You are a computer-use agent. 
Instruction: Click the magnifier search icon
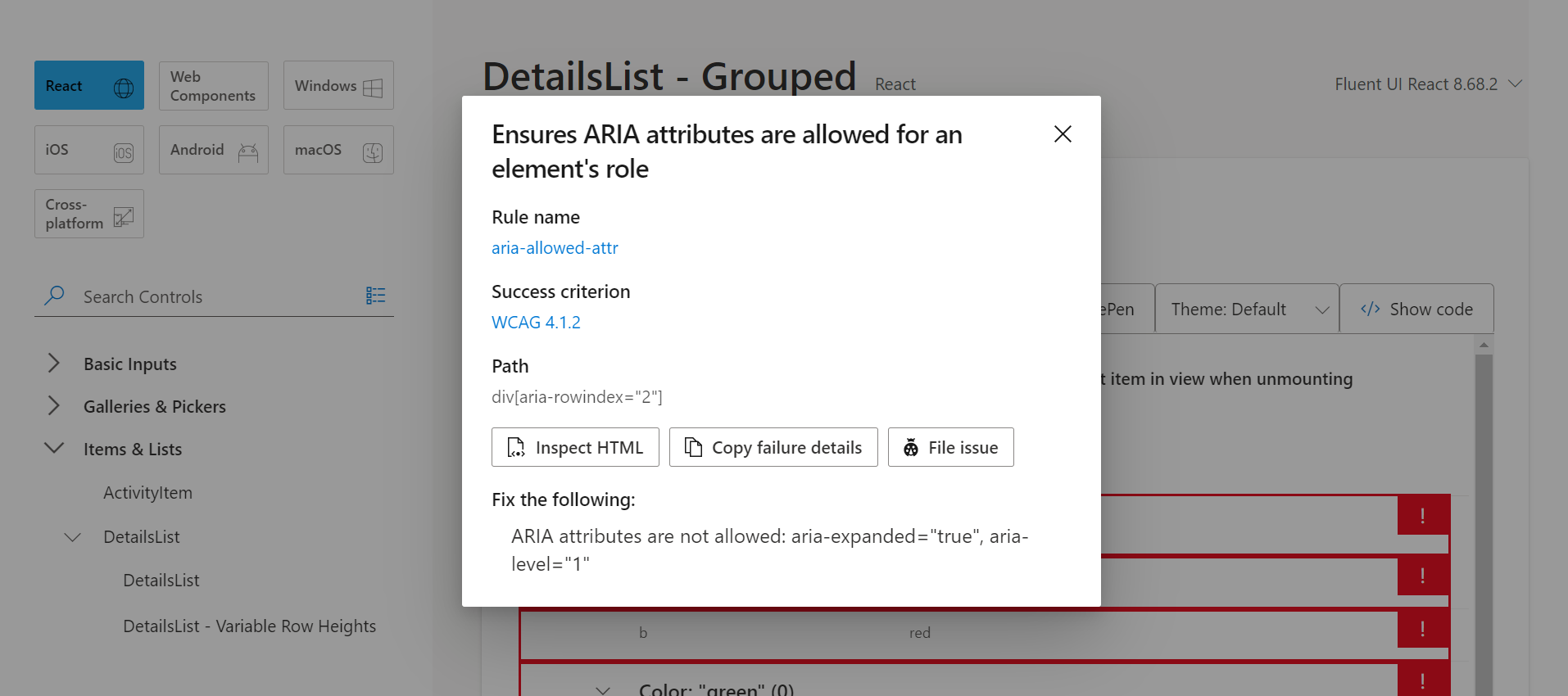pos(54,296)
